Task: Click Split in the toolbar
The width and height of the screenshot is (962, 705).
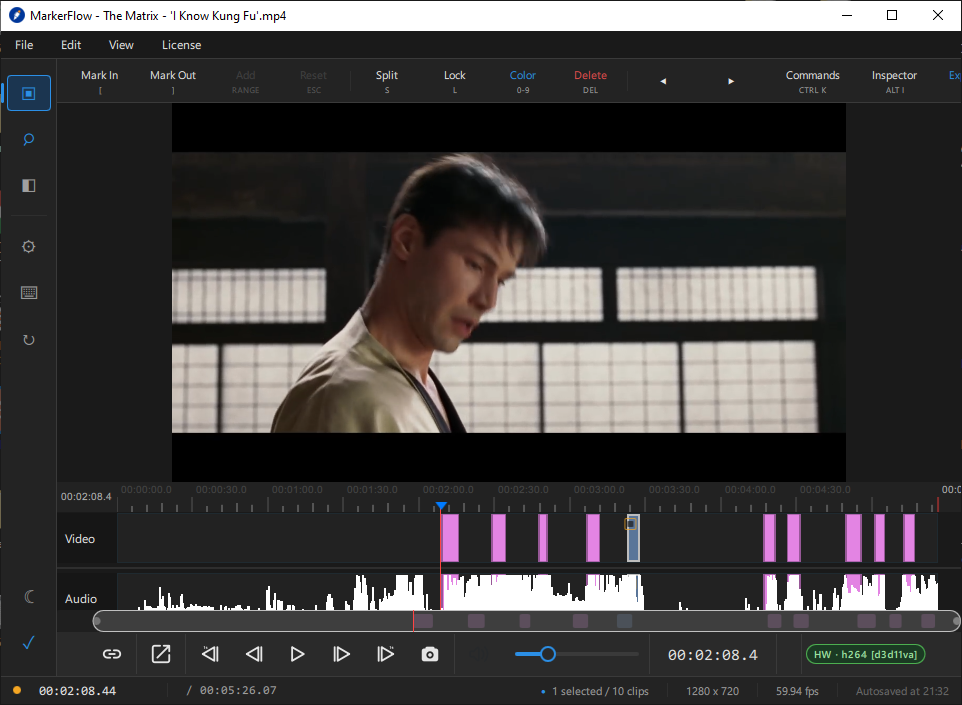Action: 387,81
